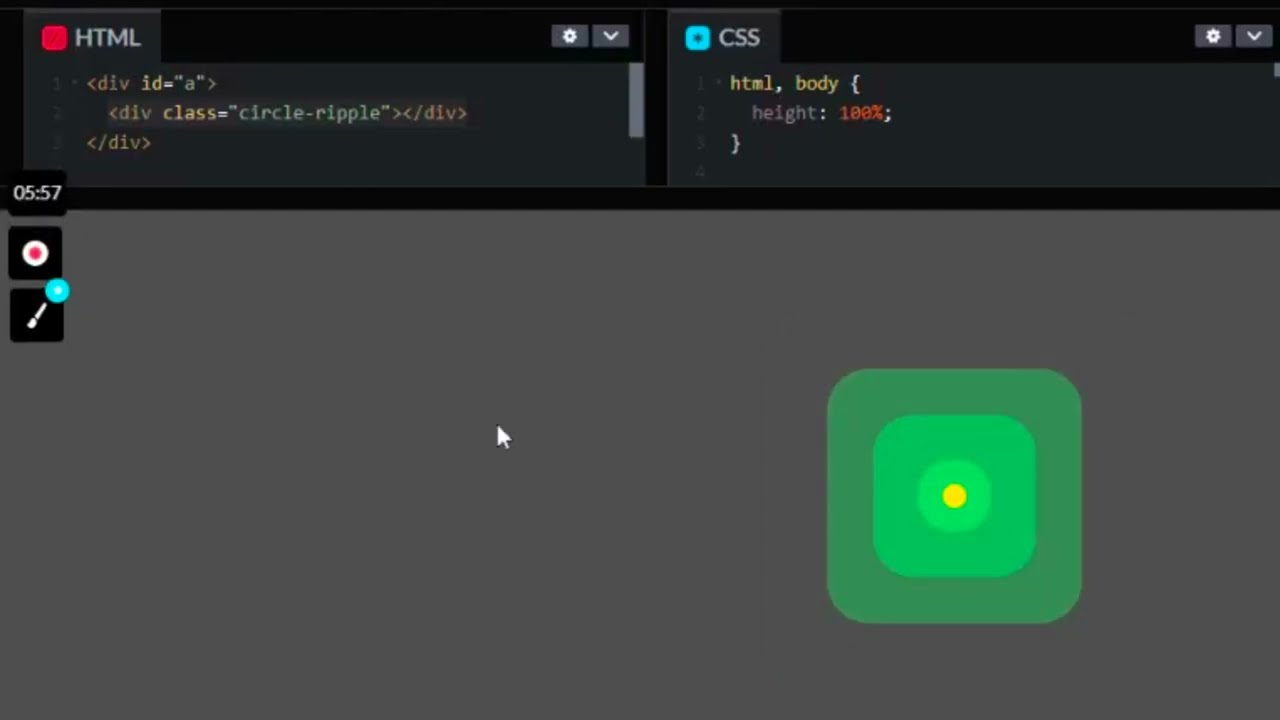Open CSS editor settings gear
The image size is (1280, 720).
click(x=1213, y=36)
